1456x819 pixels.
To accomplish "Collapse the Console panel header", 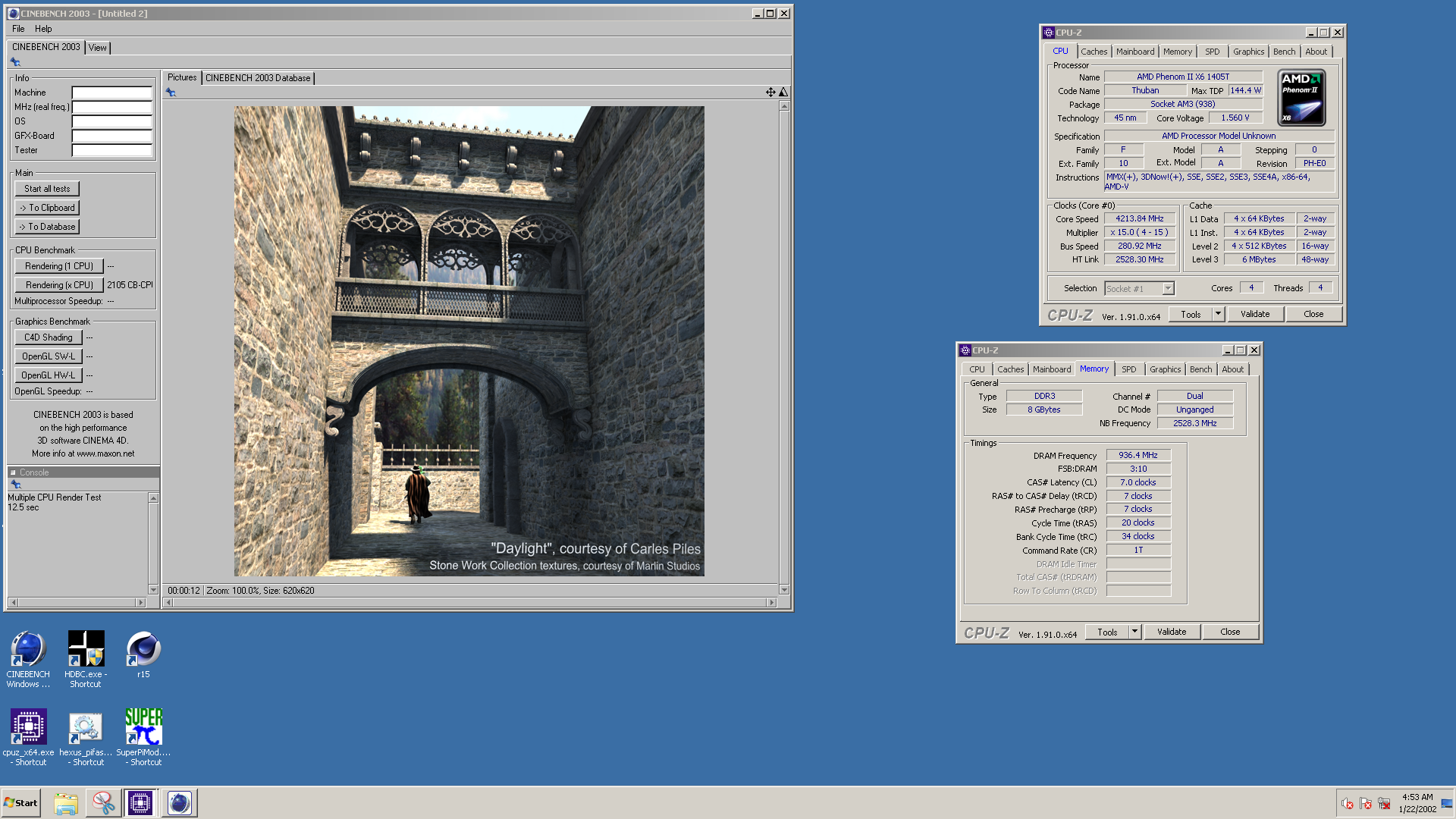I will point(13,472).
